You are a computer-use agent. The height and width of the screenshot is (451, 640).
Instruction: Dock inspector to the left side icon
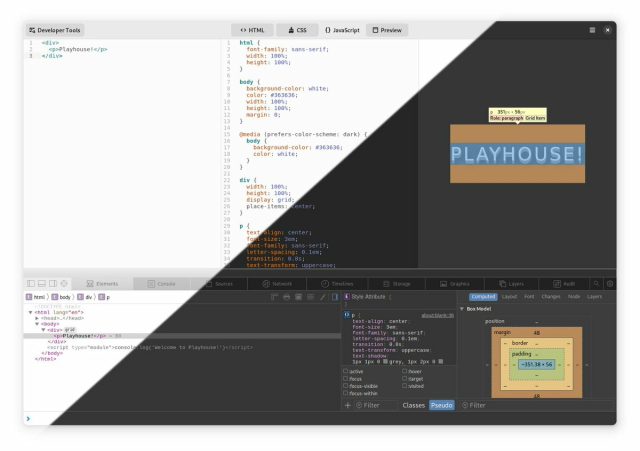click(x=31, y=283)
